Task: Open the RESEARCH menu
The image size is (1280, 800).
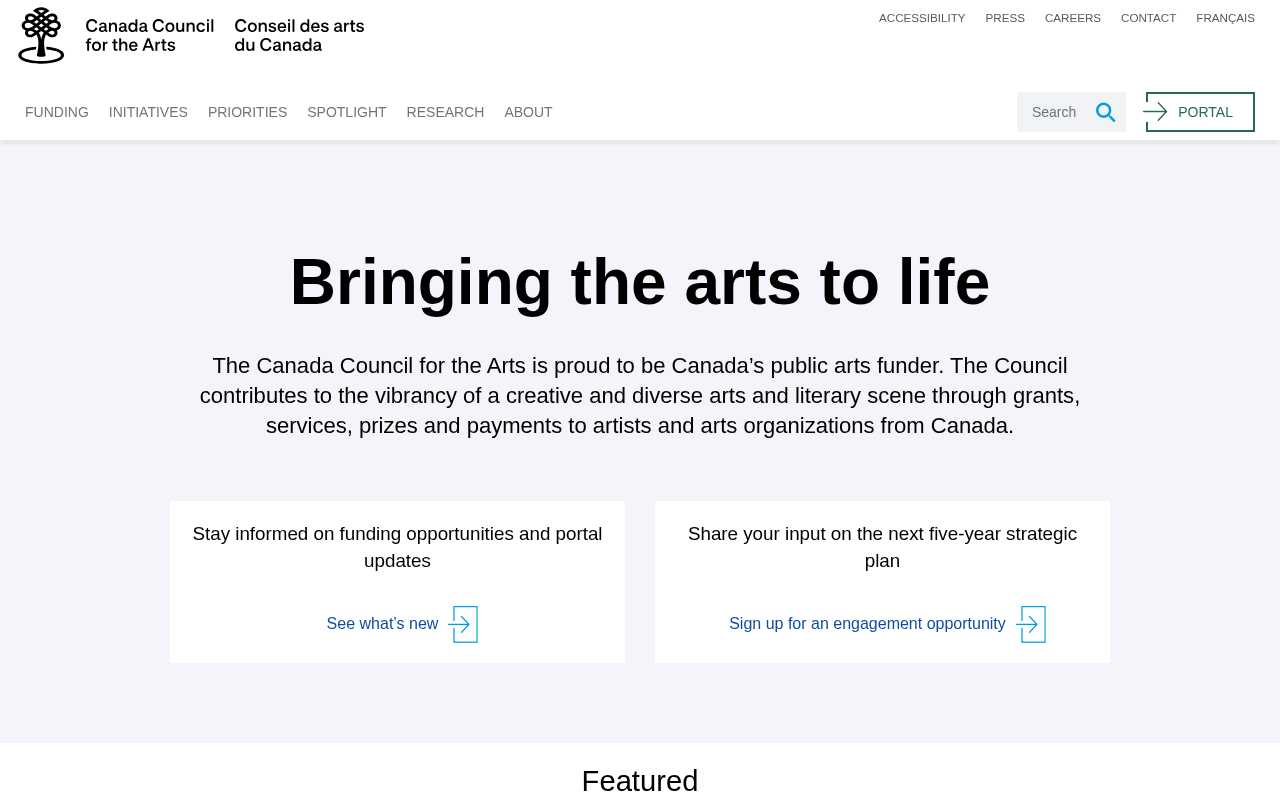Action: (445, 112)
